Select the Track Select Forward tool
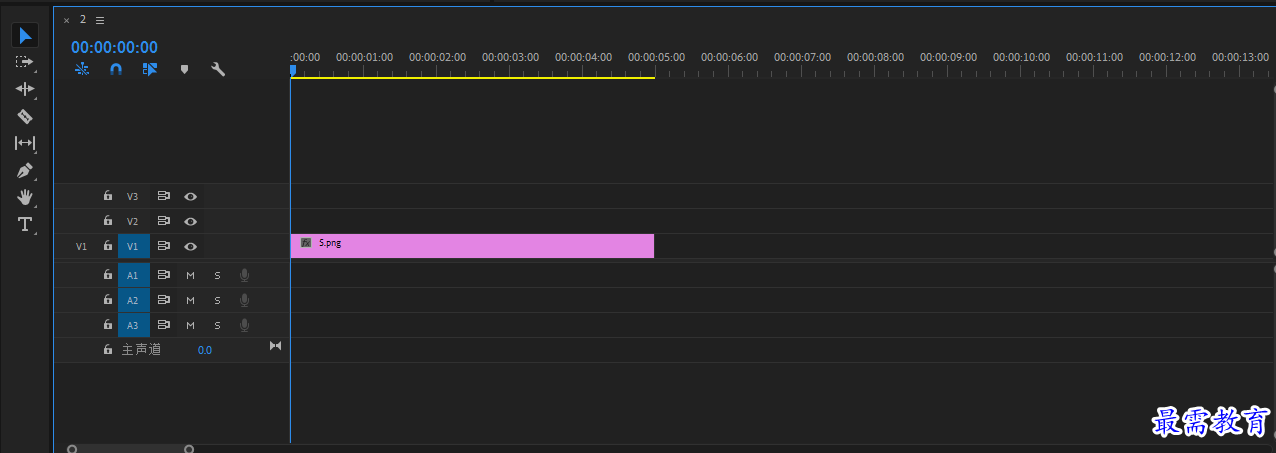The width and height of the screenshot is (1276, 453). point(25,62)
